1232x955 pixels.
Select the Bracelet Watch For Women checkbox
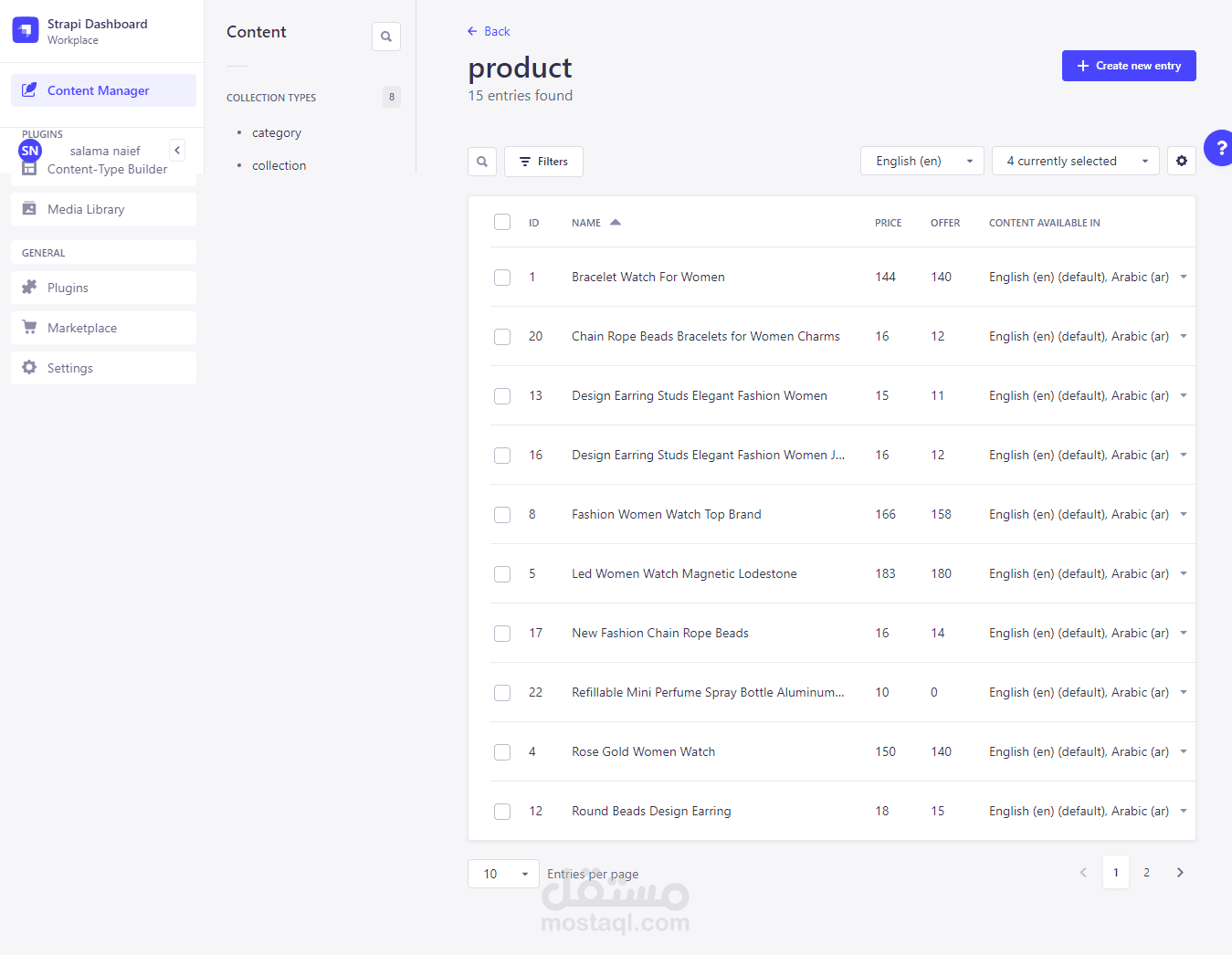(x=502, y=278)
